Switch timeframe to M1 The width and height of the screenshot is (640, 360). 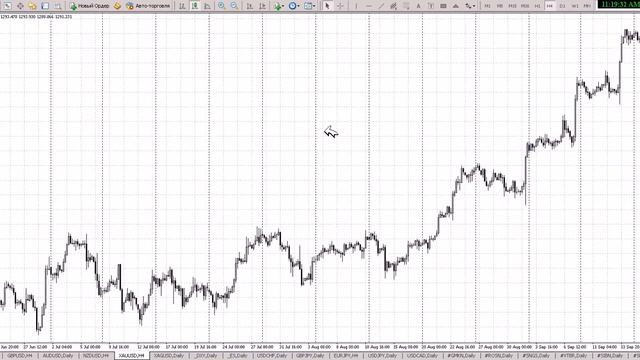click(487, 6)
